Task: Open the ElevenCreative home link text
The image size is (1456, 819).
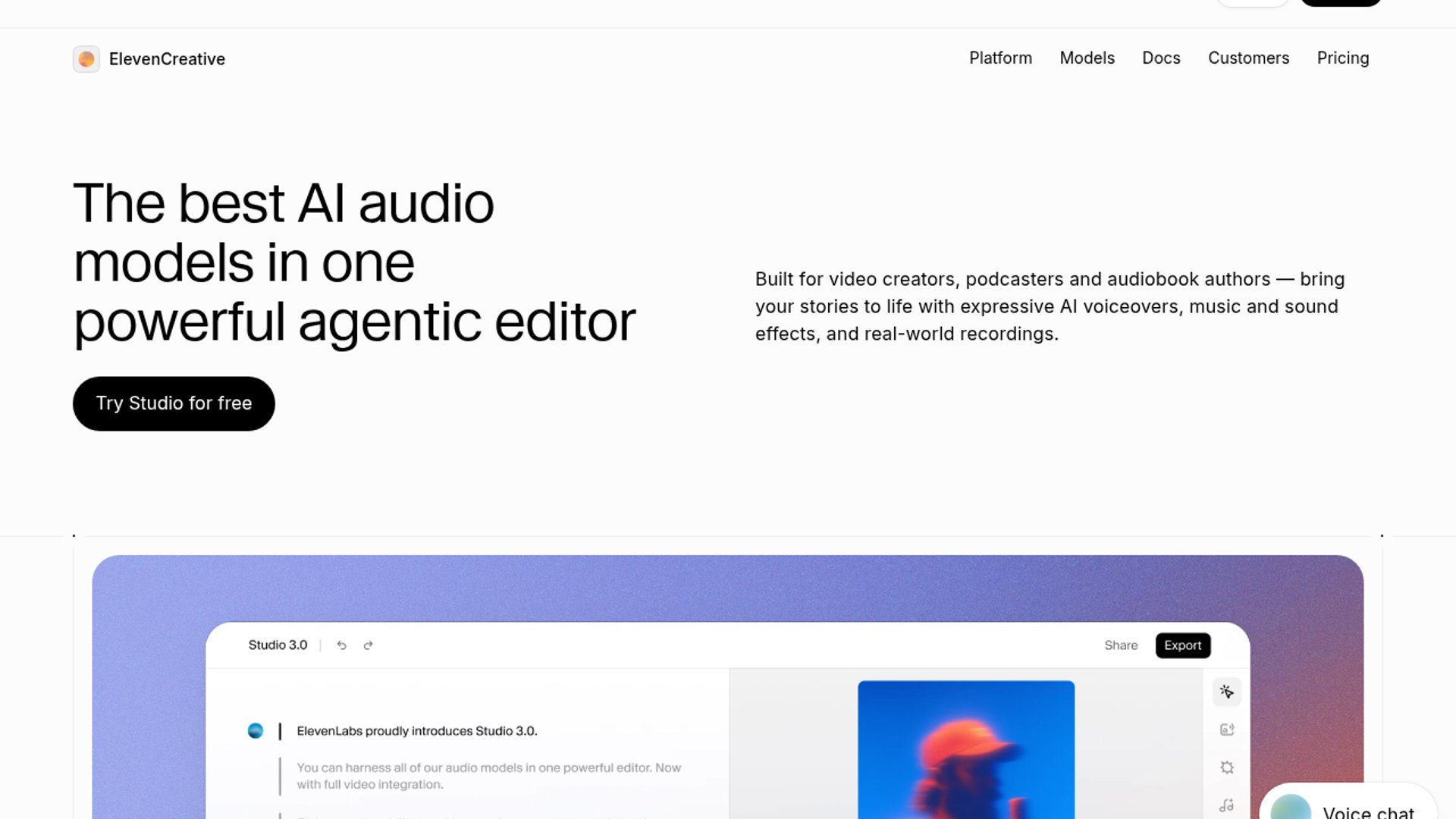Action: (x=167, y=59)
